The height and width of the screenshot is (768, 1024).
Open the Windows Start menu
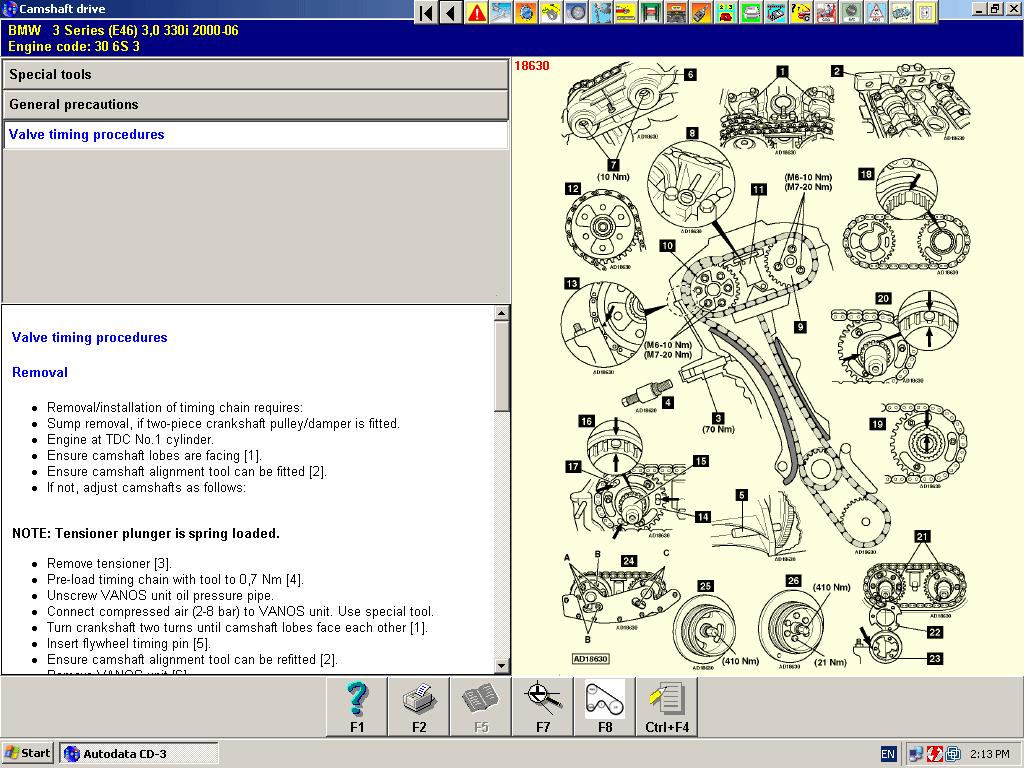27,753
